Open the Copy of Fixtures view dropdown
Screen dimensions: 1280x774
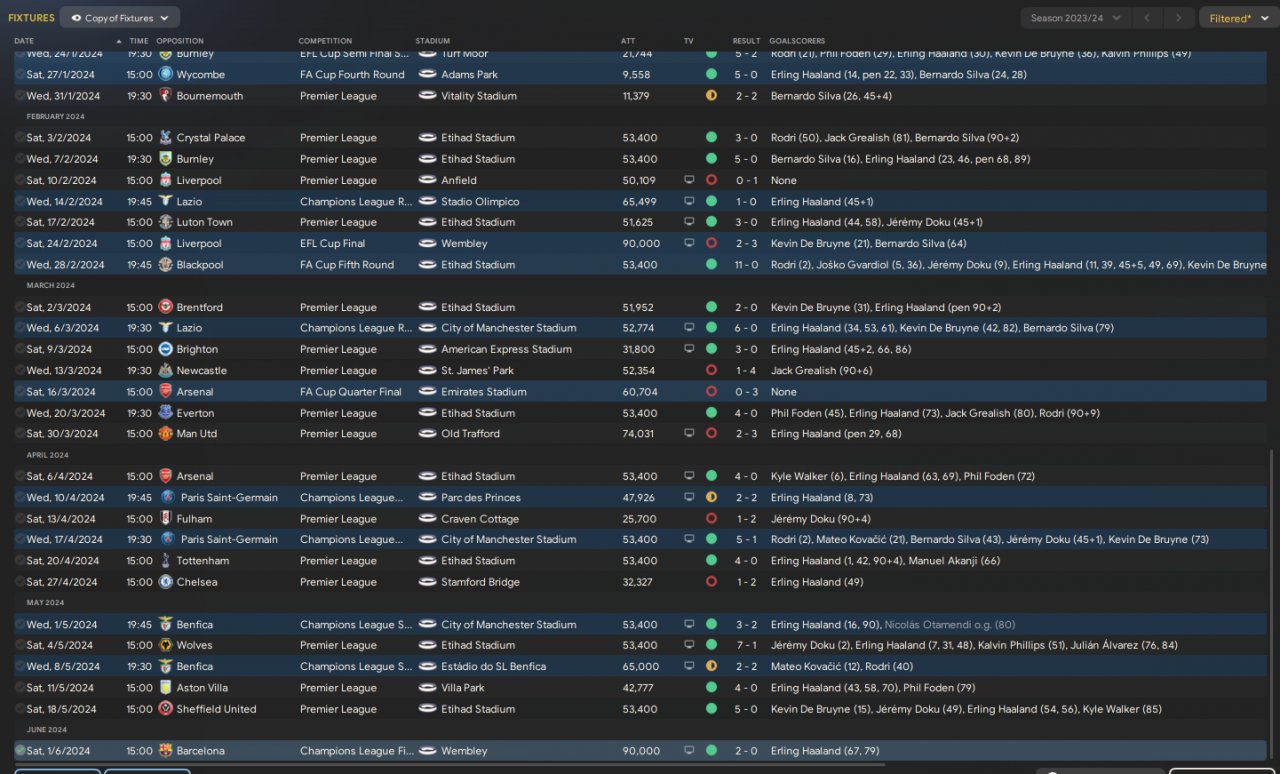click(x=120, y=18)
